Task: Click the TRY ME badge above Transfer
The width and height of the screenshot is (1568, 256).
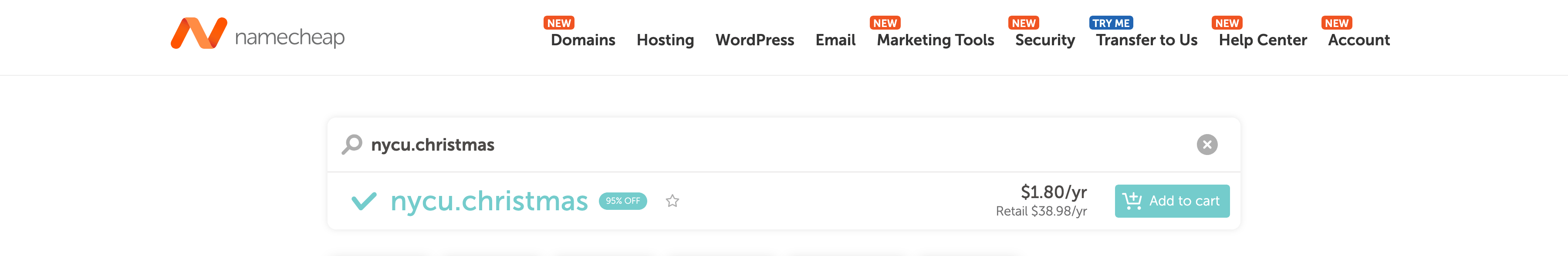Action: coord(1110,23)
